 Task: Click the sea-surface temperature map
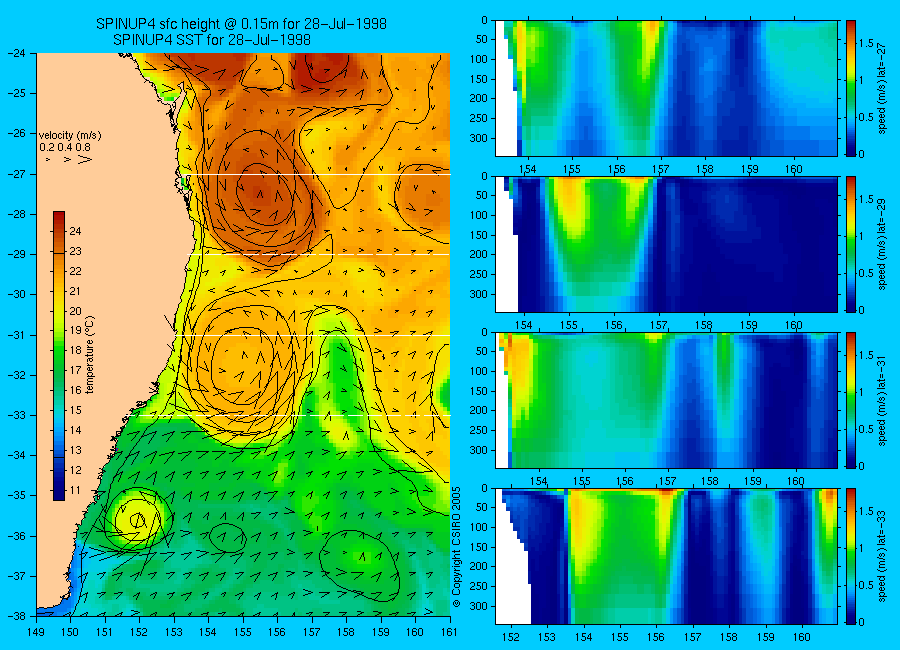(243, 334)
